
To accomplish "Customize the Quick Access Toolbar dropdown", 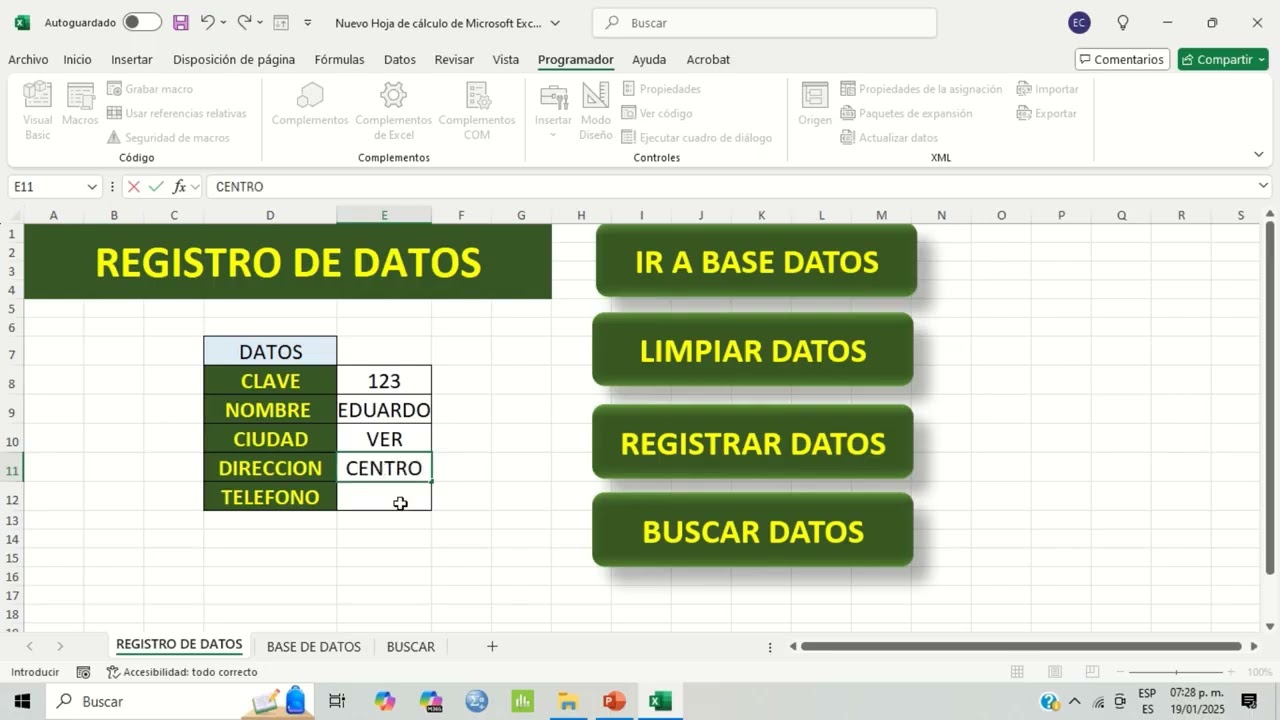I will (307, 22).
